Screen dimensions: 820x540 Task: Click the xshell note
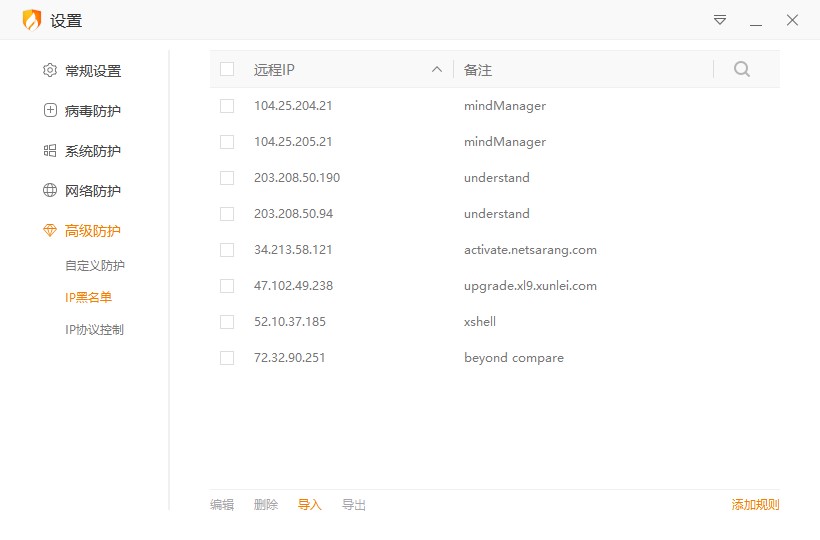(x=480, y=322)
